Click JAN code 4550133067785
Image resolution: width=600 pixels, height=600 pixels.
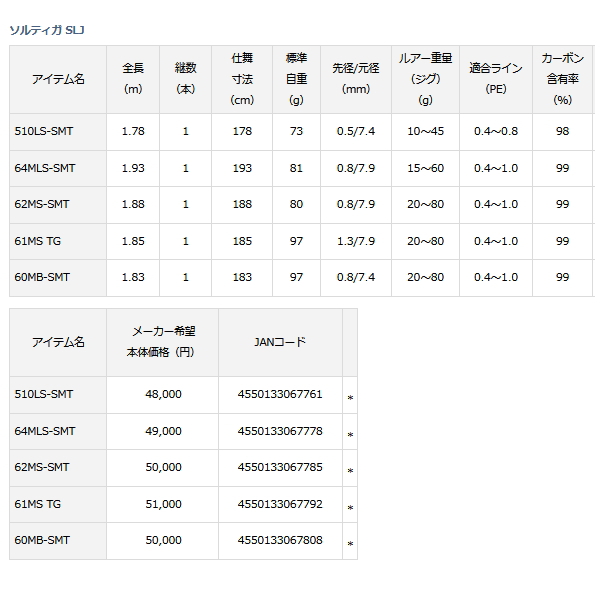pos(280,467)
